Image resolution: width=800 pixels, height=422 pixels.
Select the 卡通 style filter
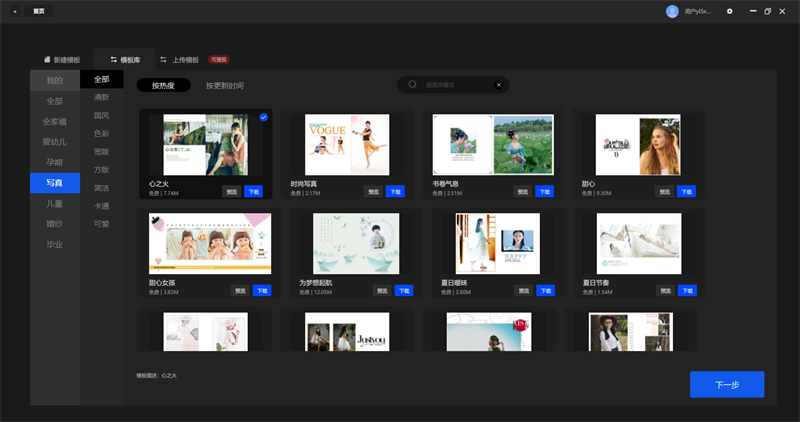click(102, 206)
